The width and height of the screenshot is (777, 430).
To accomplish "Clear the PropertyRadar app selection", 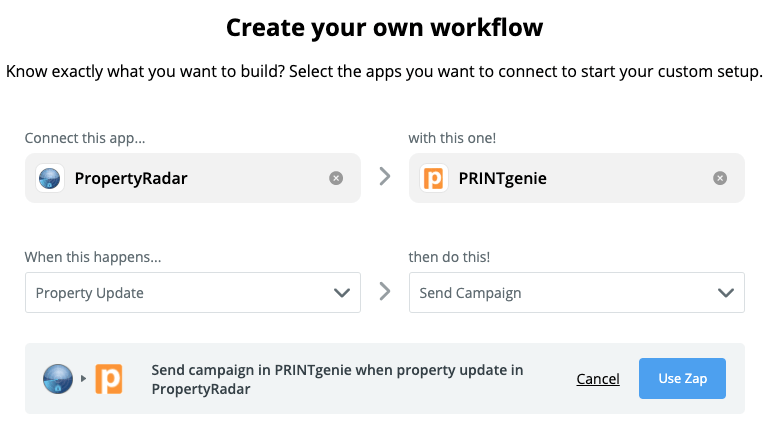I will point(336,178).
